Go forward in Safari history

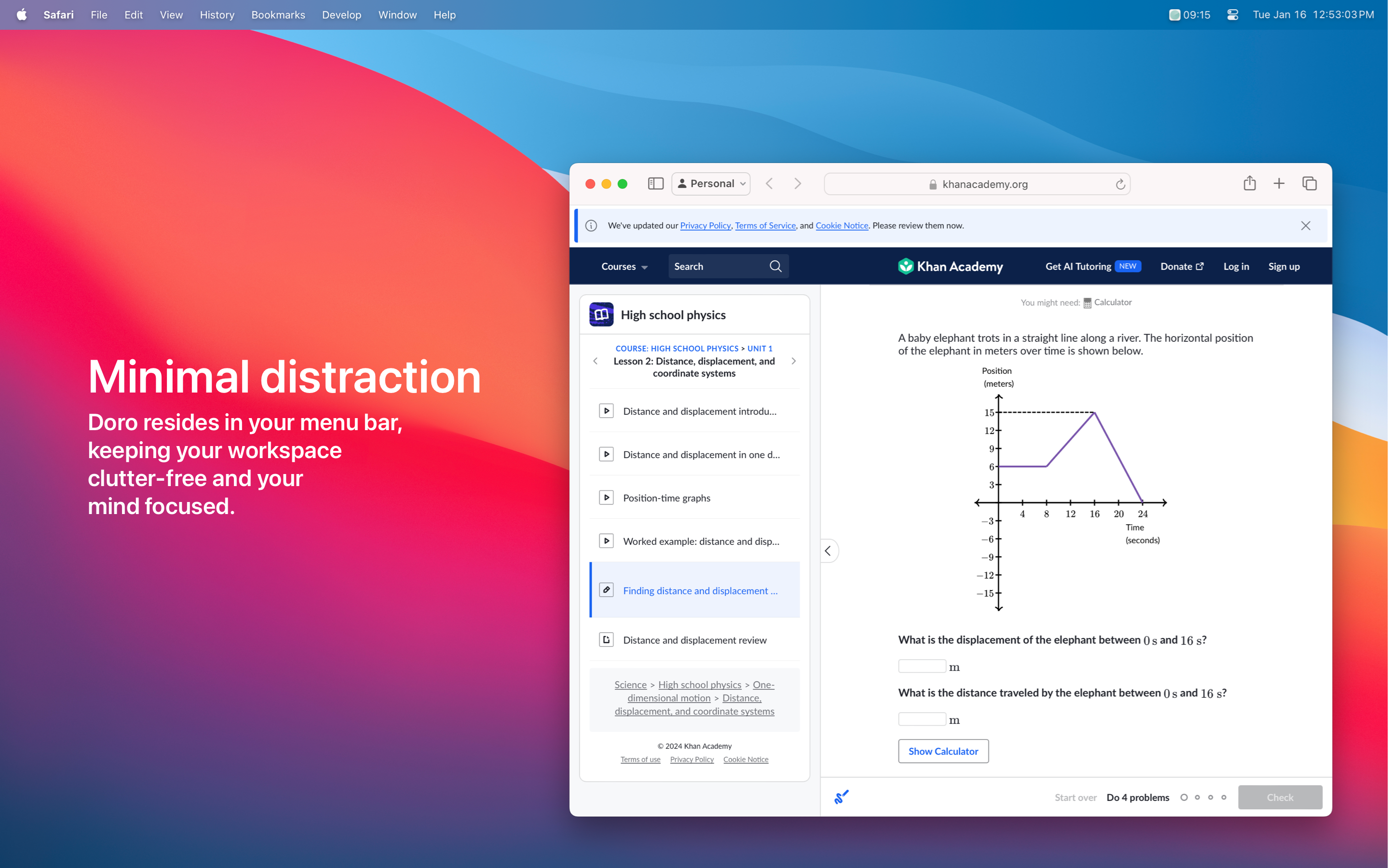tap(797, 184)
